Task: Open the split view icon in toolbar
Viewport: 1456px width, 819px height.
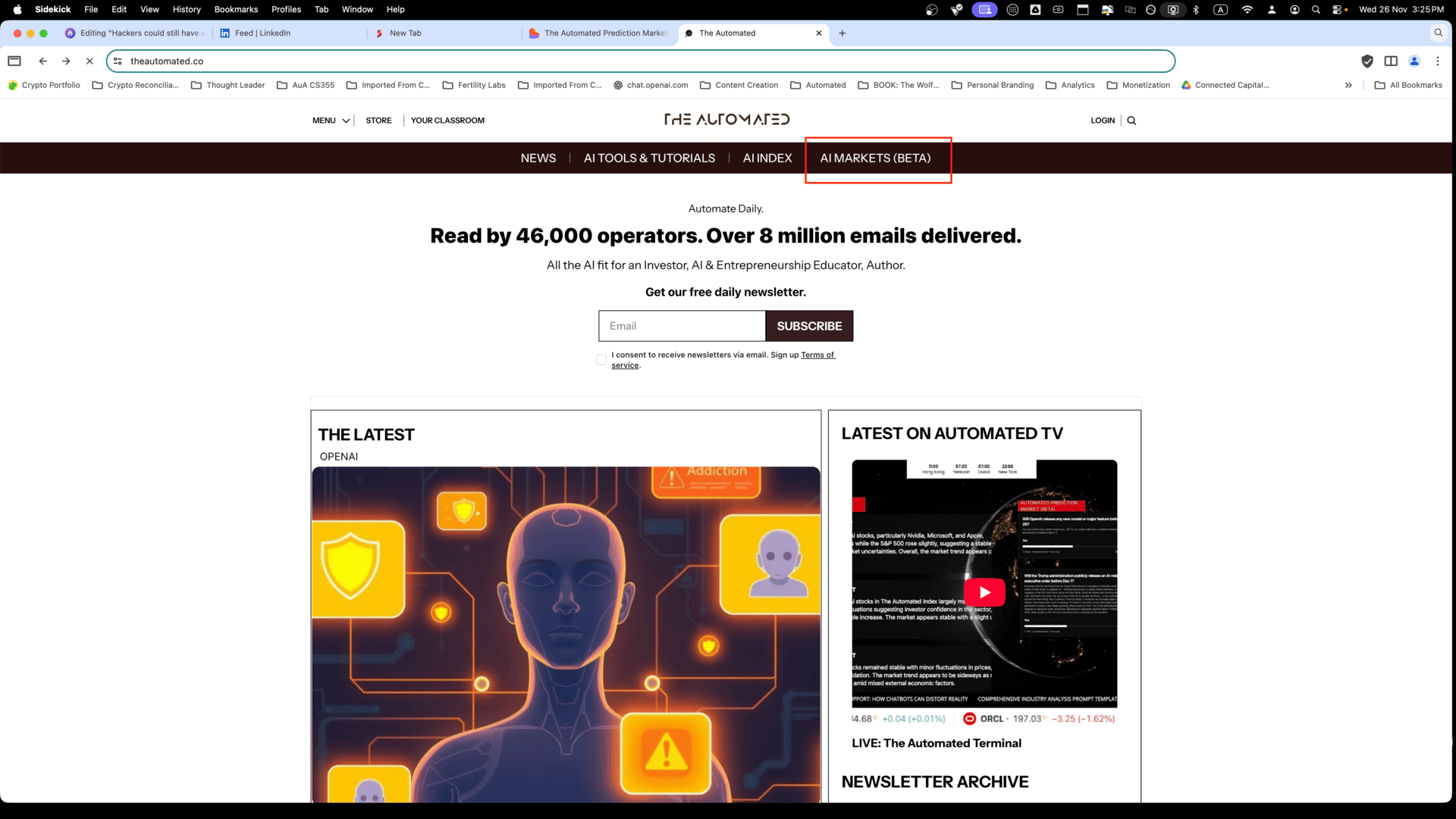Action: click(x=1391, y=61)
